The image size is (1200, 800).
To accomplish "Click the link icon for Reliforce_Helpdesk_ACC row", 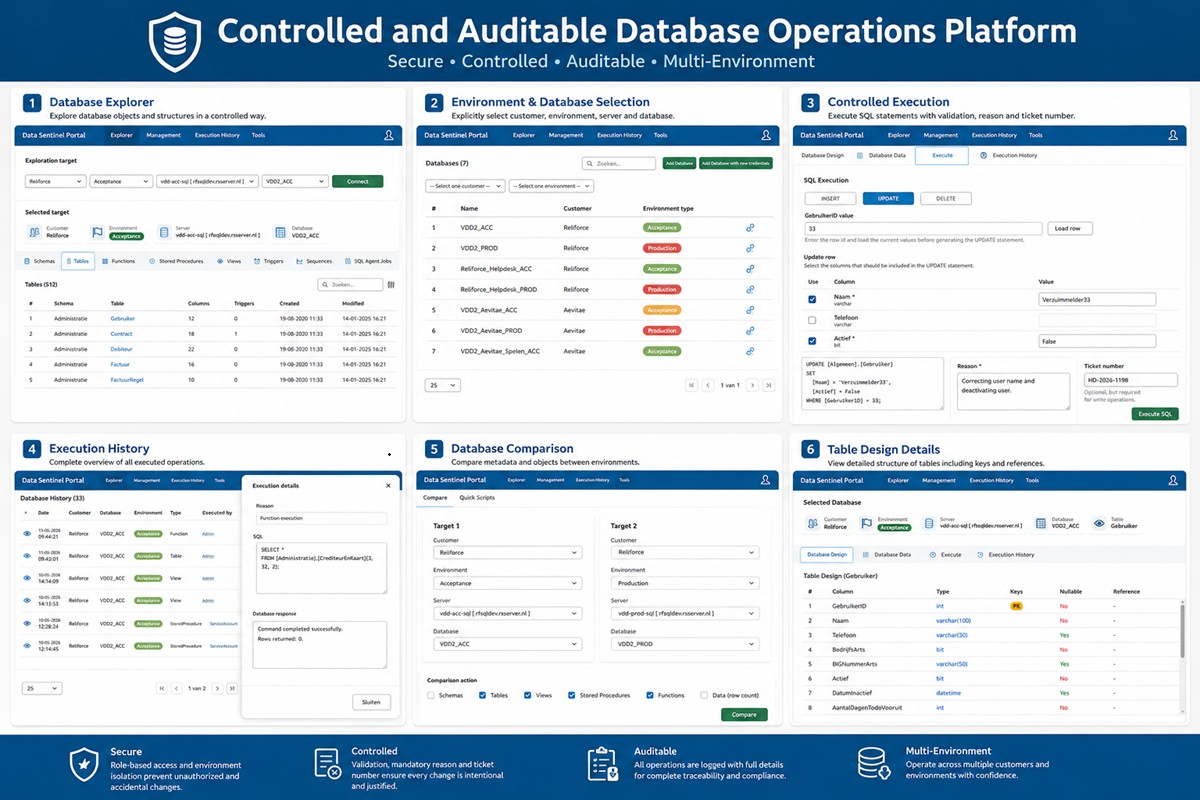I will coord(750,269).
